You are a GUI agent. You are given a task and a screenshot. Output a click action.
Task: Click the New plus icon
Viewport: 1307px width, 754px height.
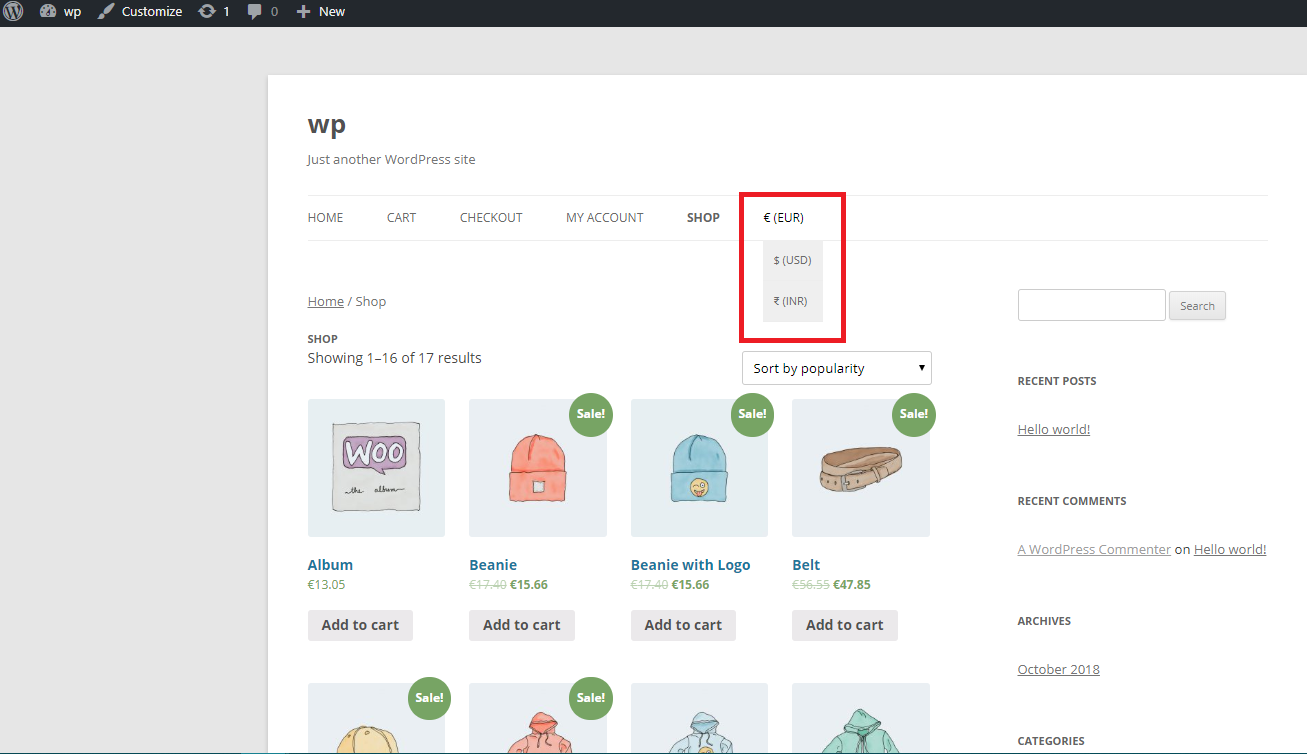tap(304, 12)
